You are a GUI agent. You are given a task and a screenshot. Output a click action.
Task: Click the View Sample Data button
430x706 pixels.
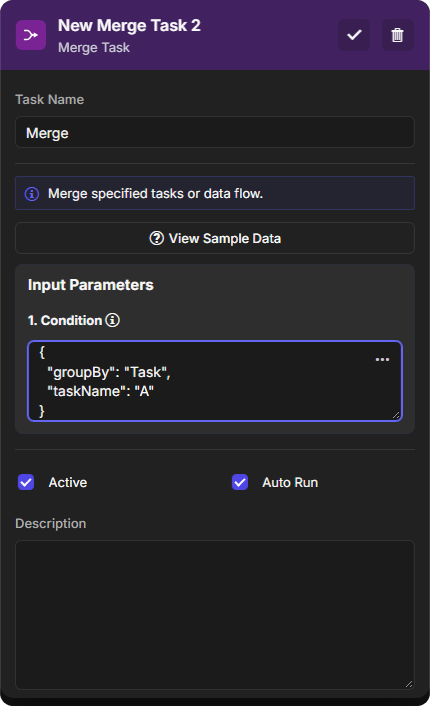(x=215, y=238)
